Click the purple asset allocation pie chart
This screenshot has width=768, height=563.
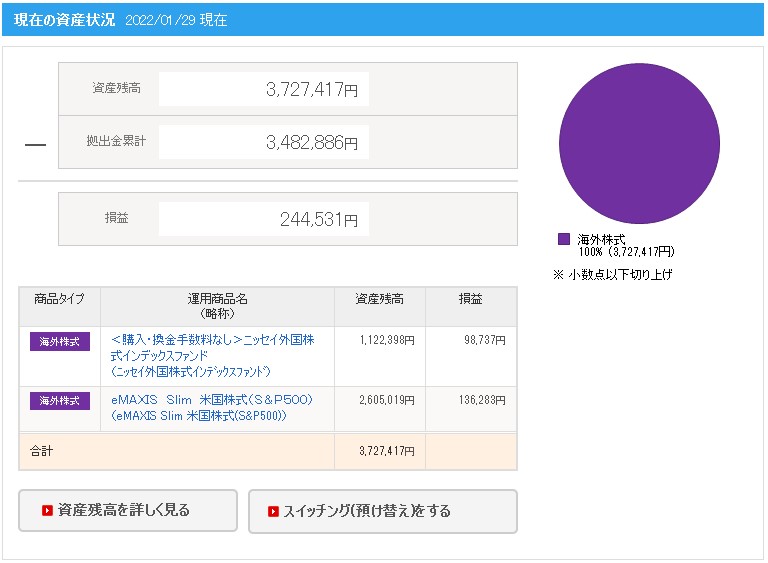639,144
